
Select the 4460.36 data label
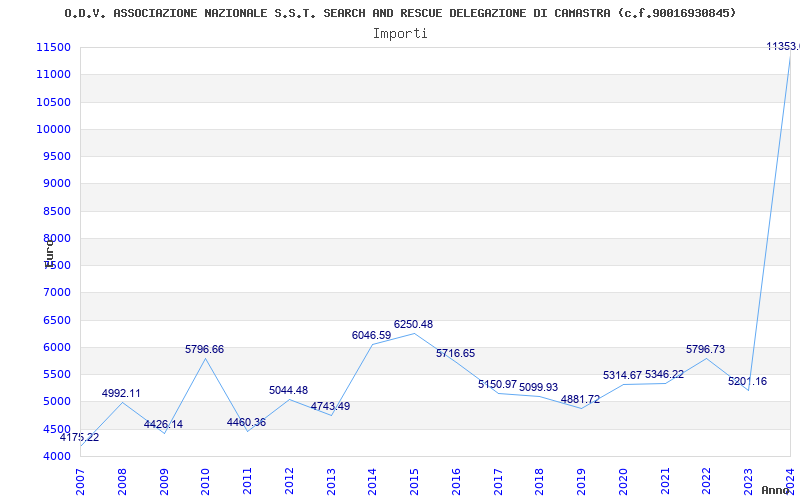tap(246, 422)
